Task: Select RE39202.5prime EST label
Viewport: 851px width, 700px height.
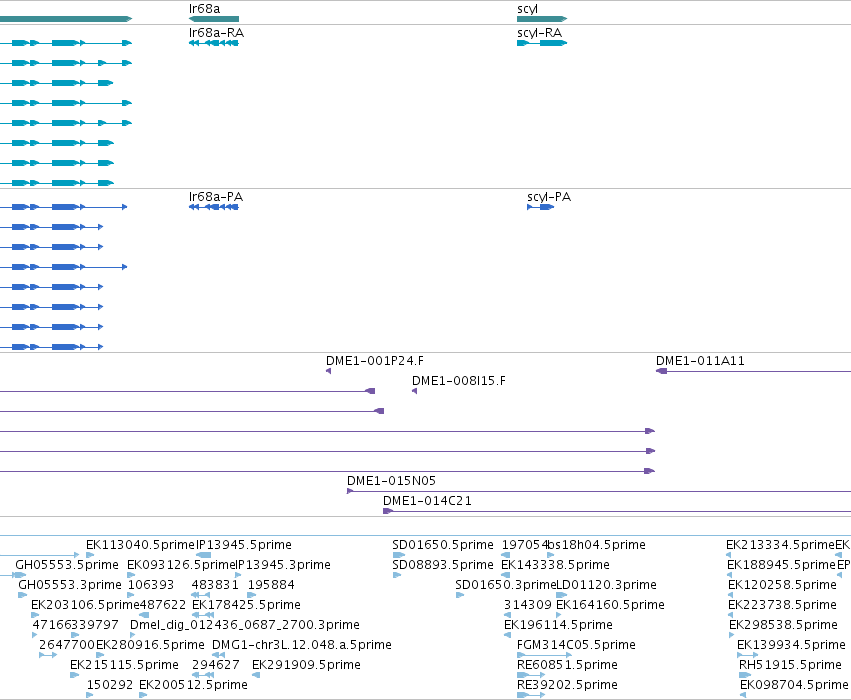Action: 568,685
